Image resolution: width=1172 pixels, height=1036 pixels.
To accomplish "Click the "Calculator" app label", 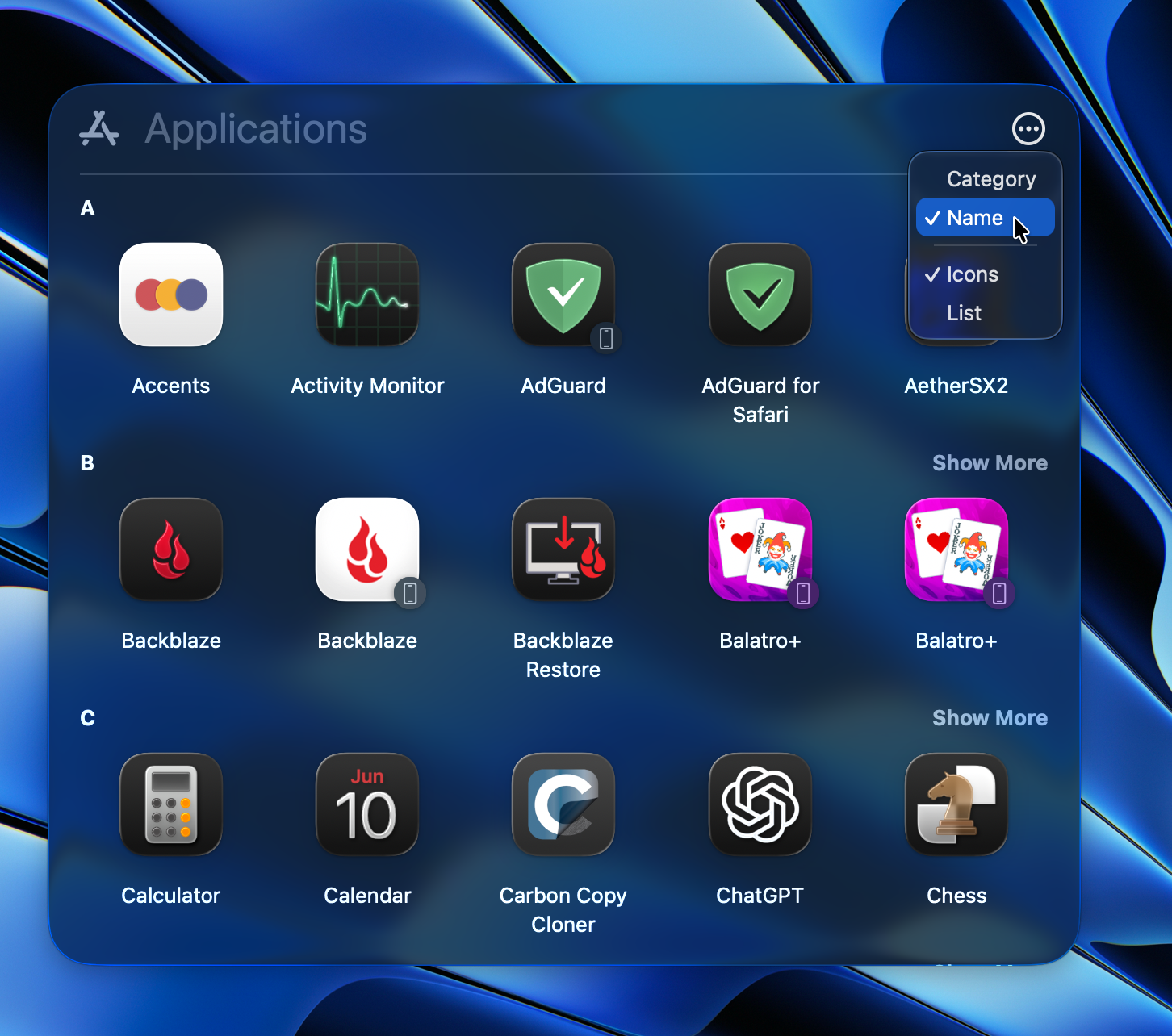I will (171, 896).
